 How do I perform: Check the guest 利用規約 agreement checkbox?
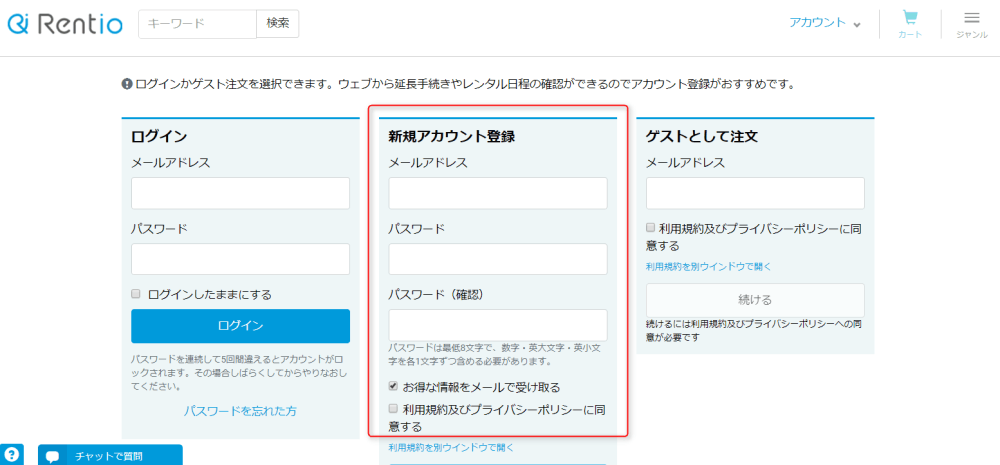coord(651,227)
